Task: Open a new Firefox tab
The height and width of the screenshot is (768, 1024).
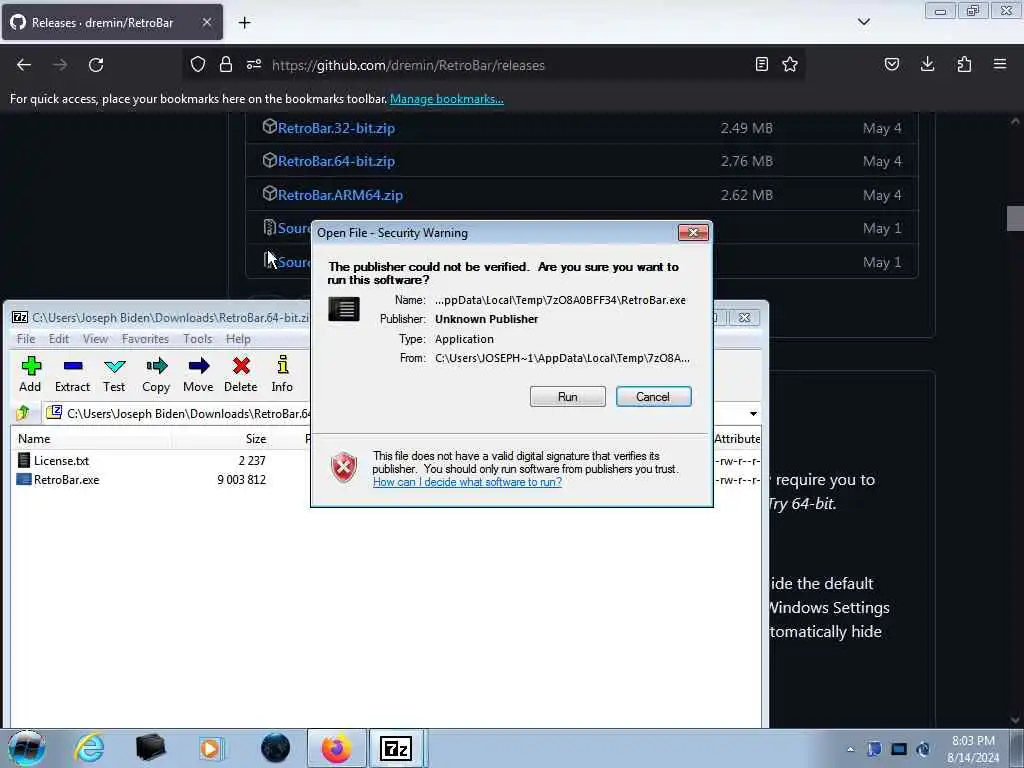Action: (244, 23)
